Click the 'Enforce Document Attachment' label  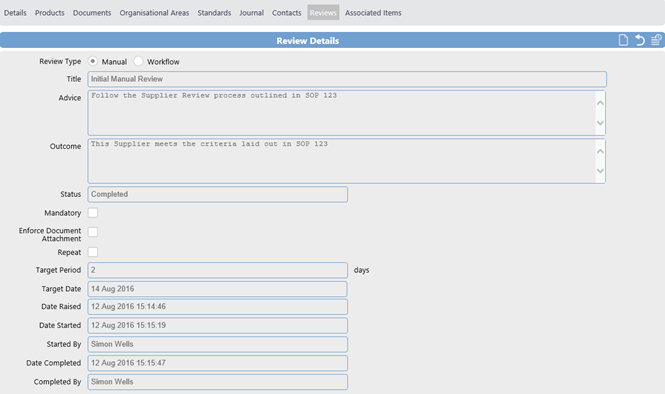(50, 235)
